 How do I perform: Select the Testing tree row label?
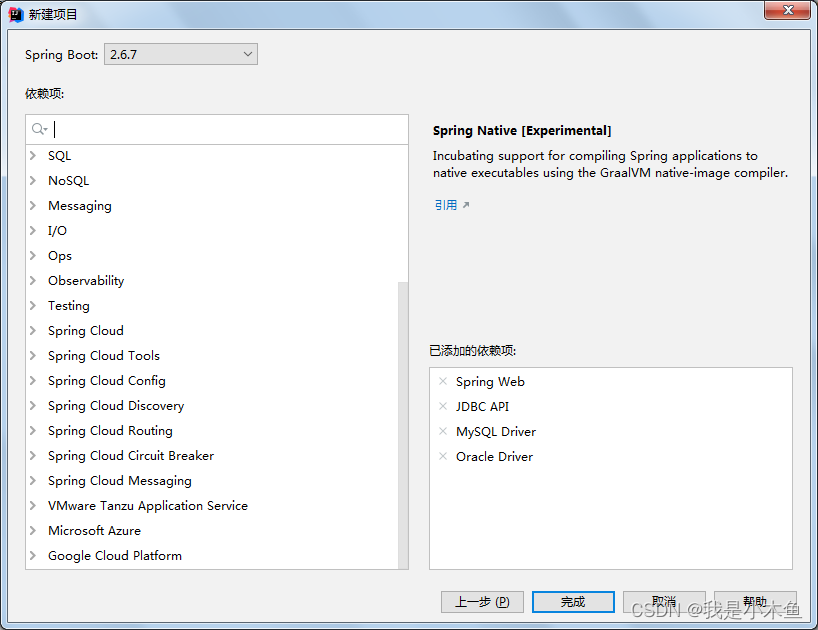pos(69,306)
